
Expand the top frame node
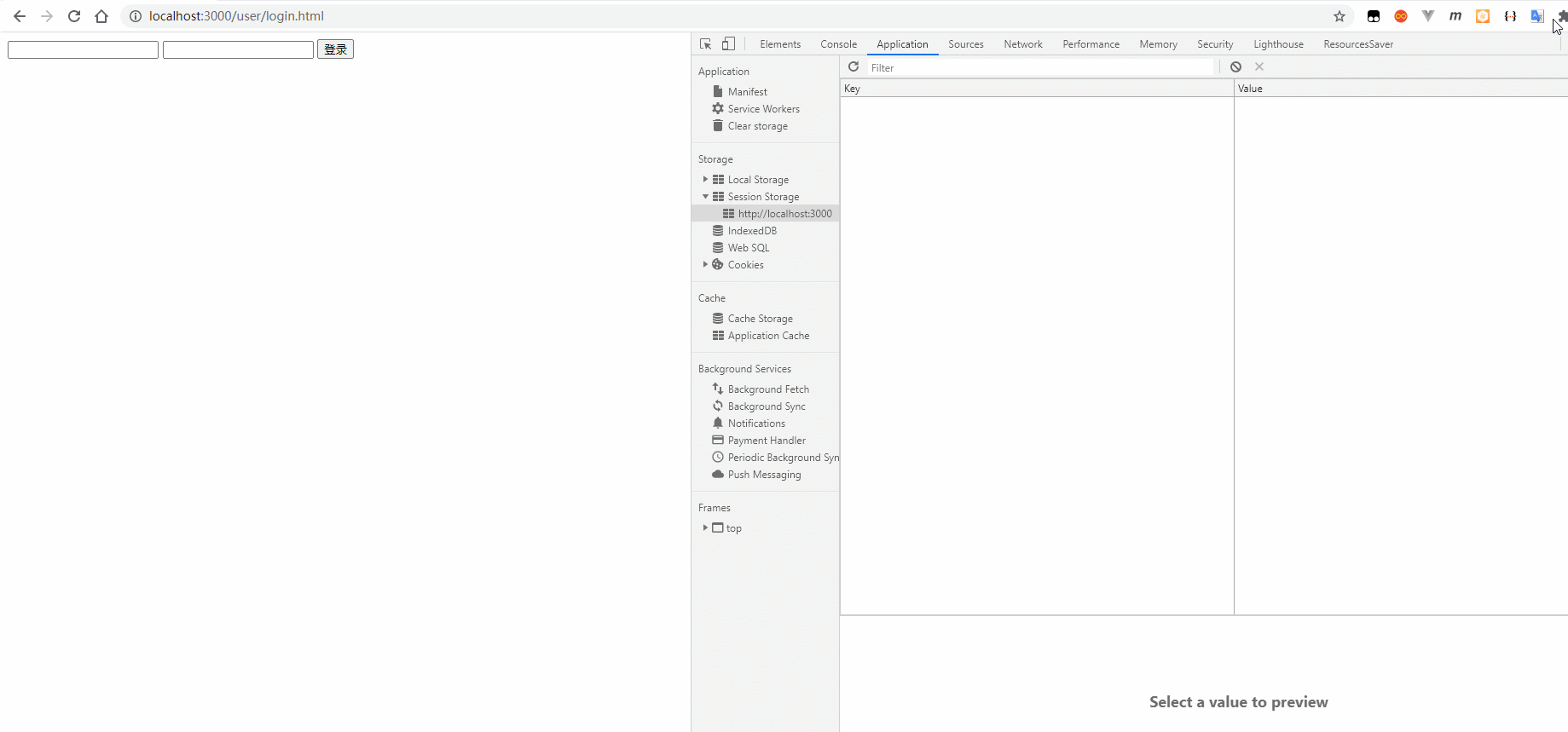coord(705,528)
